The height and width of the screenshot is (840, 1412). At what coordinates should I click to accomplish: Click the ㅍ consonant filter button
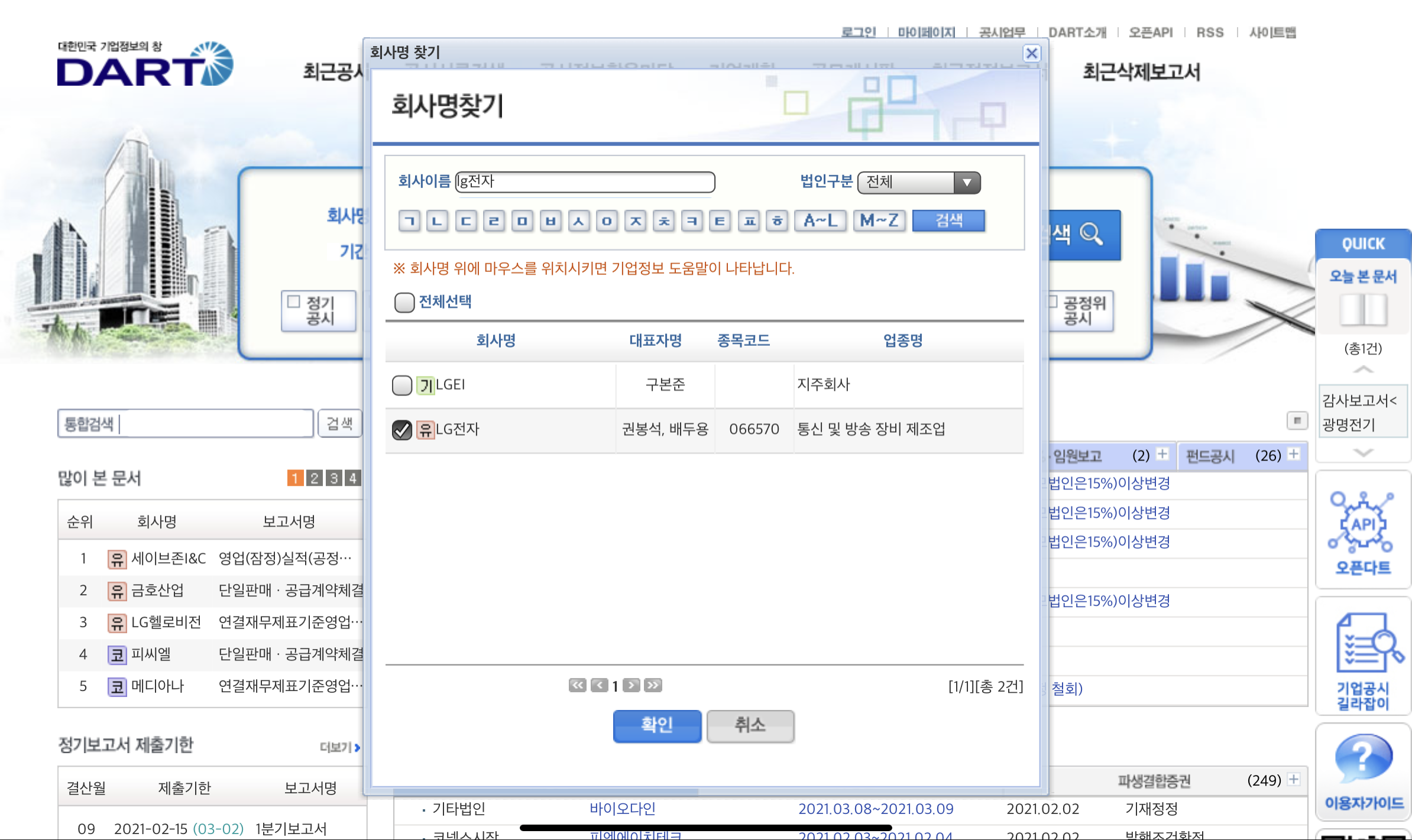[x=749, y=221]
